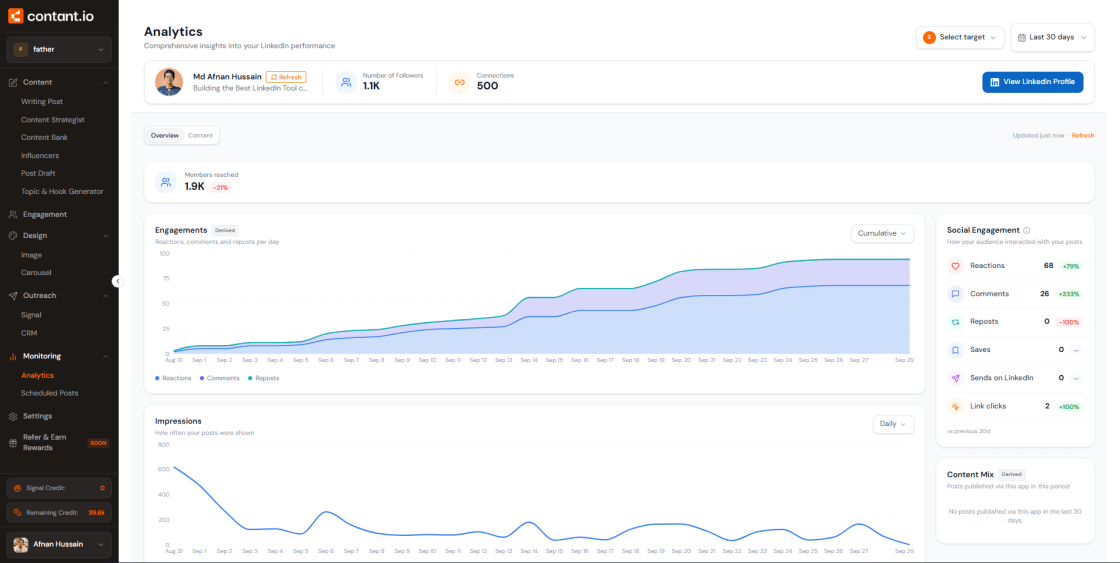Click the Social Engagement info icon
Screen dimensions: 1120x563
click(x=1026, y=231)
